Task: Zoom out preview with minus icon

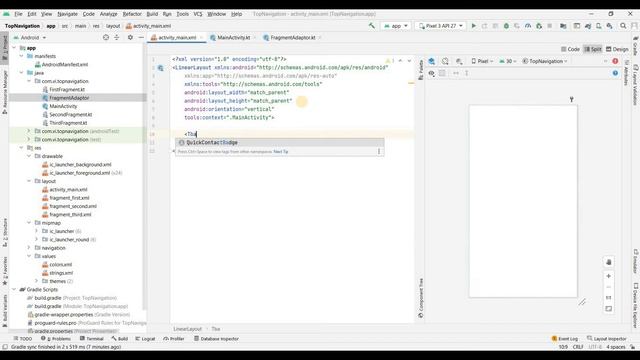Action: [x=609, y=287]
